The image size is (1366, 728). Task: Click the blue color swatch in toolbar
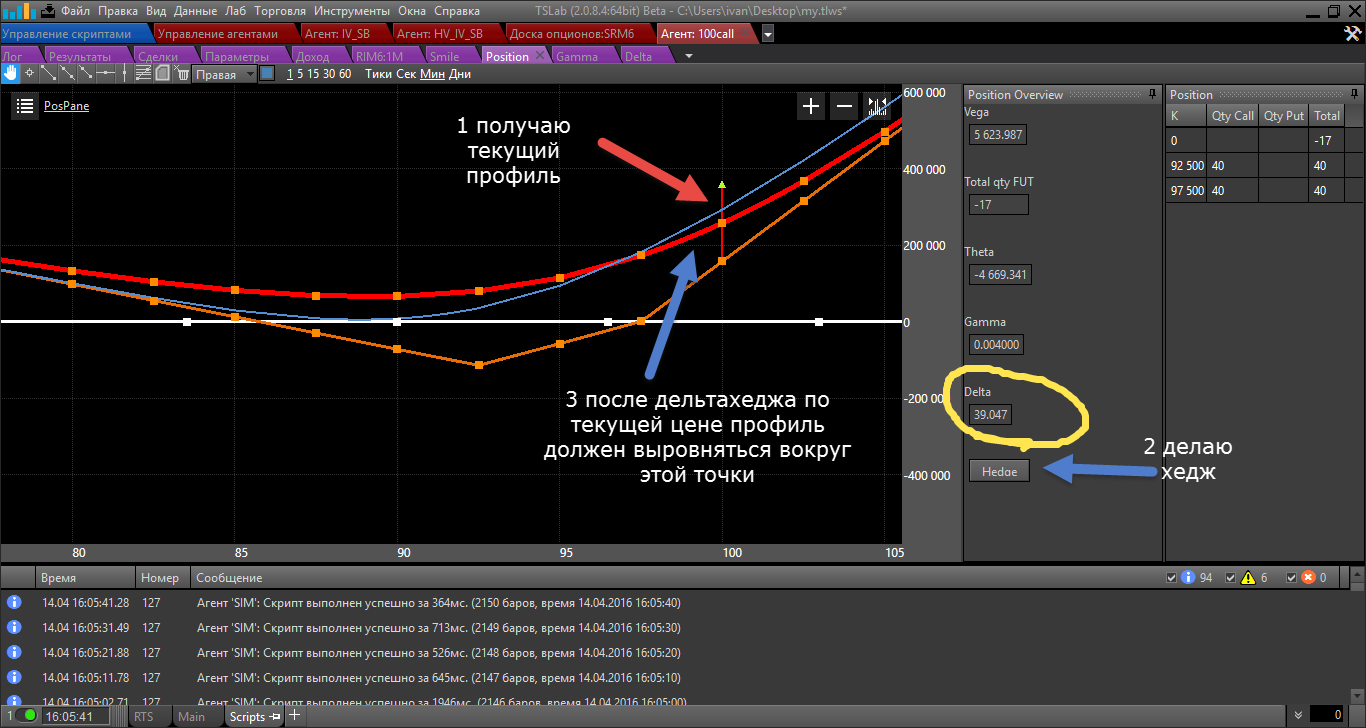click(x=267, y=74)
